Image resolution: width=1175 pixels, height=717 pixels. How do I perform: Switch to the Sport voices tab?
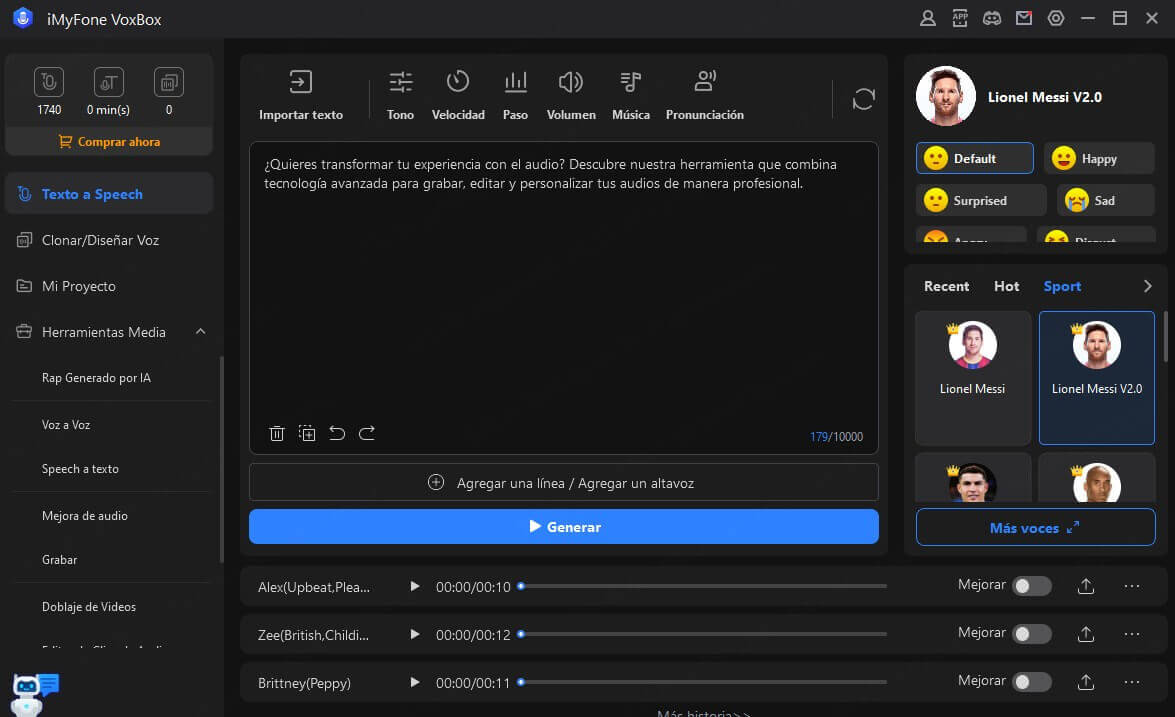pos(1062,286)
